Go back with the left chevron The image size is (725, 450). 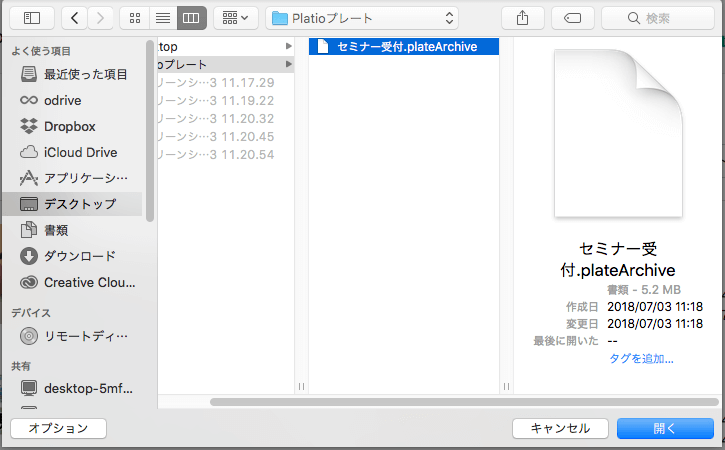[x=75, y=18]
